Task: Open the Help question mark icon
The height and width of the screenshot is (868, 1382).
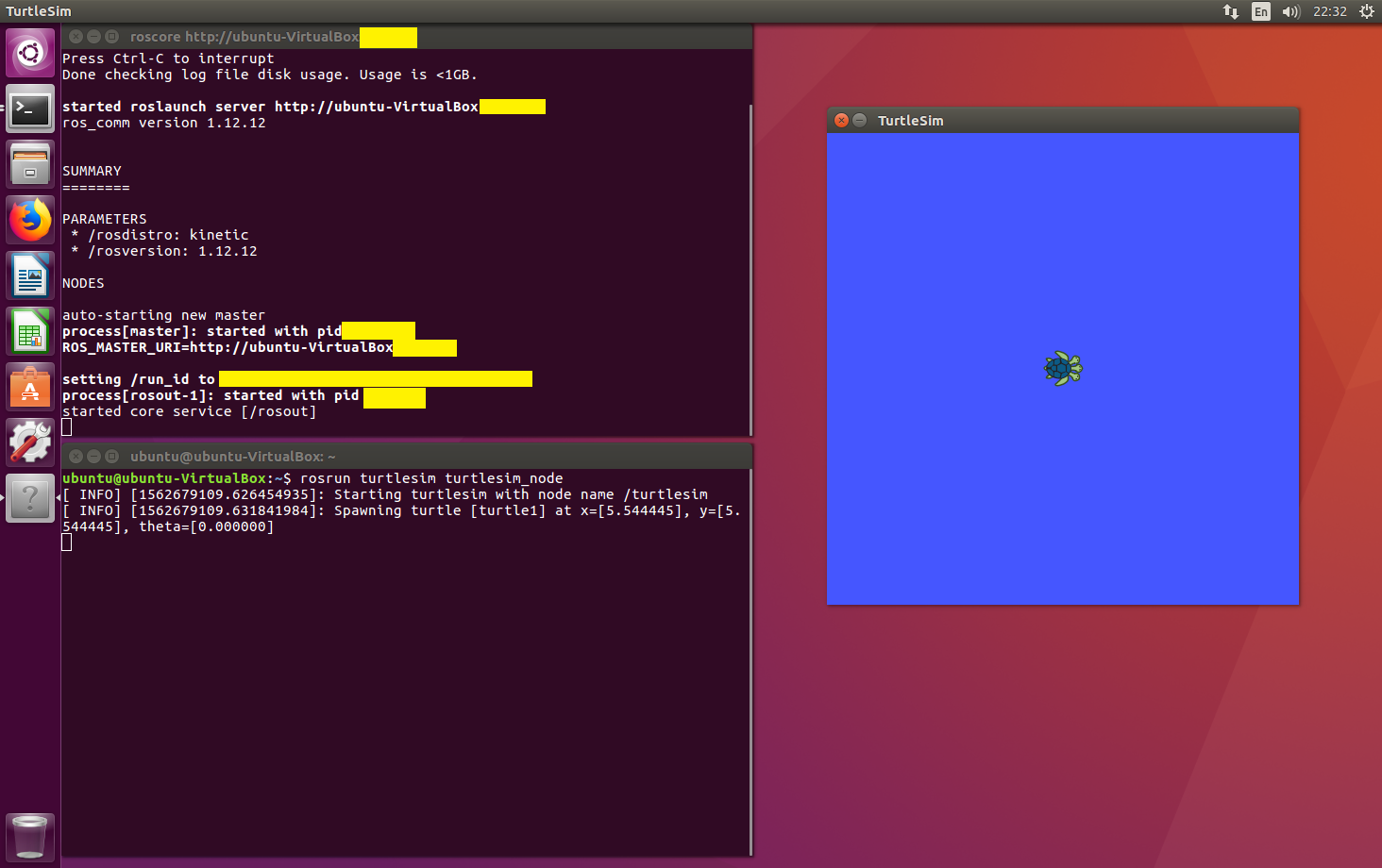Action: click(x=30, y=497)
